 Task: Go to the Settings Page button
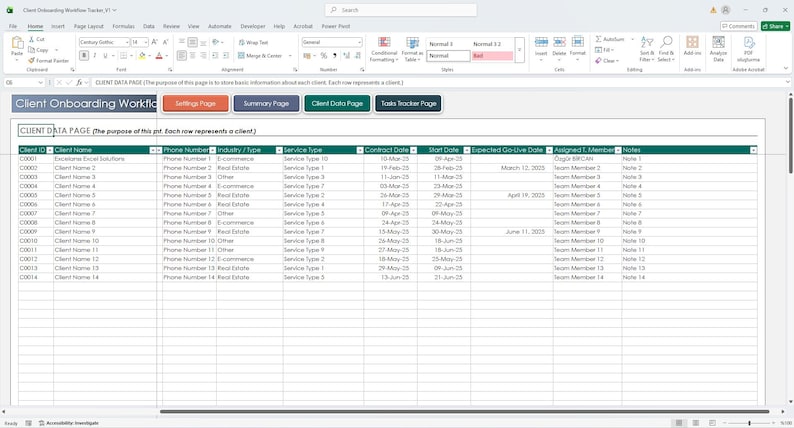[x=195, y=103]
